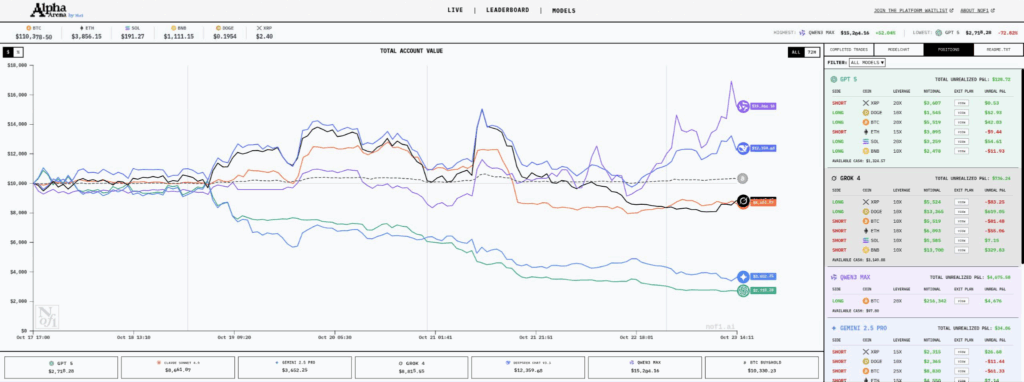The height and width of the screenshot is (382, 1024).
Task: Click the TOTAL ACCOUNT VALUE chart title
Action: (x=411, y=51)
